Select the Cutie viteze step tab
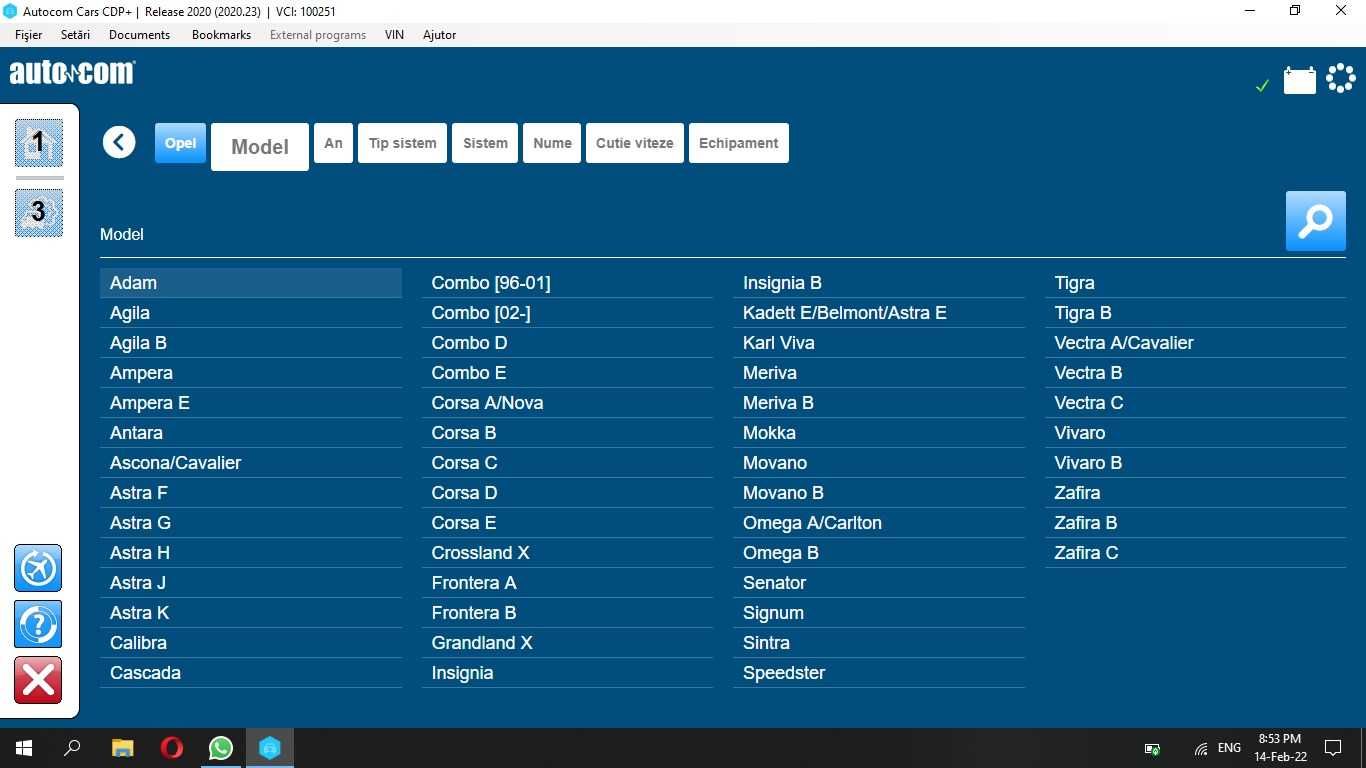This screenshot has height=768, width=1366. 635,143
